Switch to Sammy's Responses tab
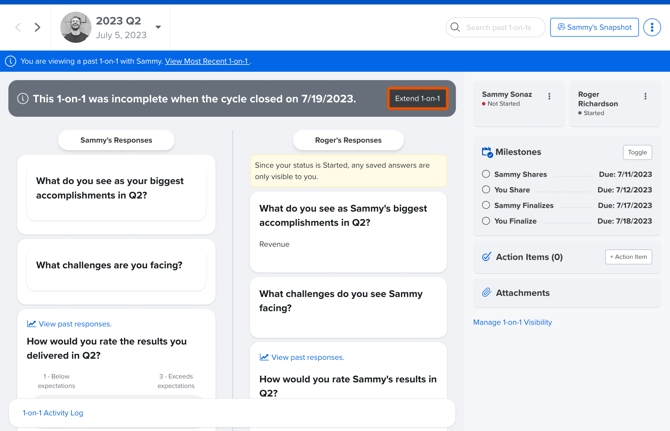 (116, 140)
